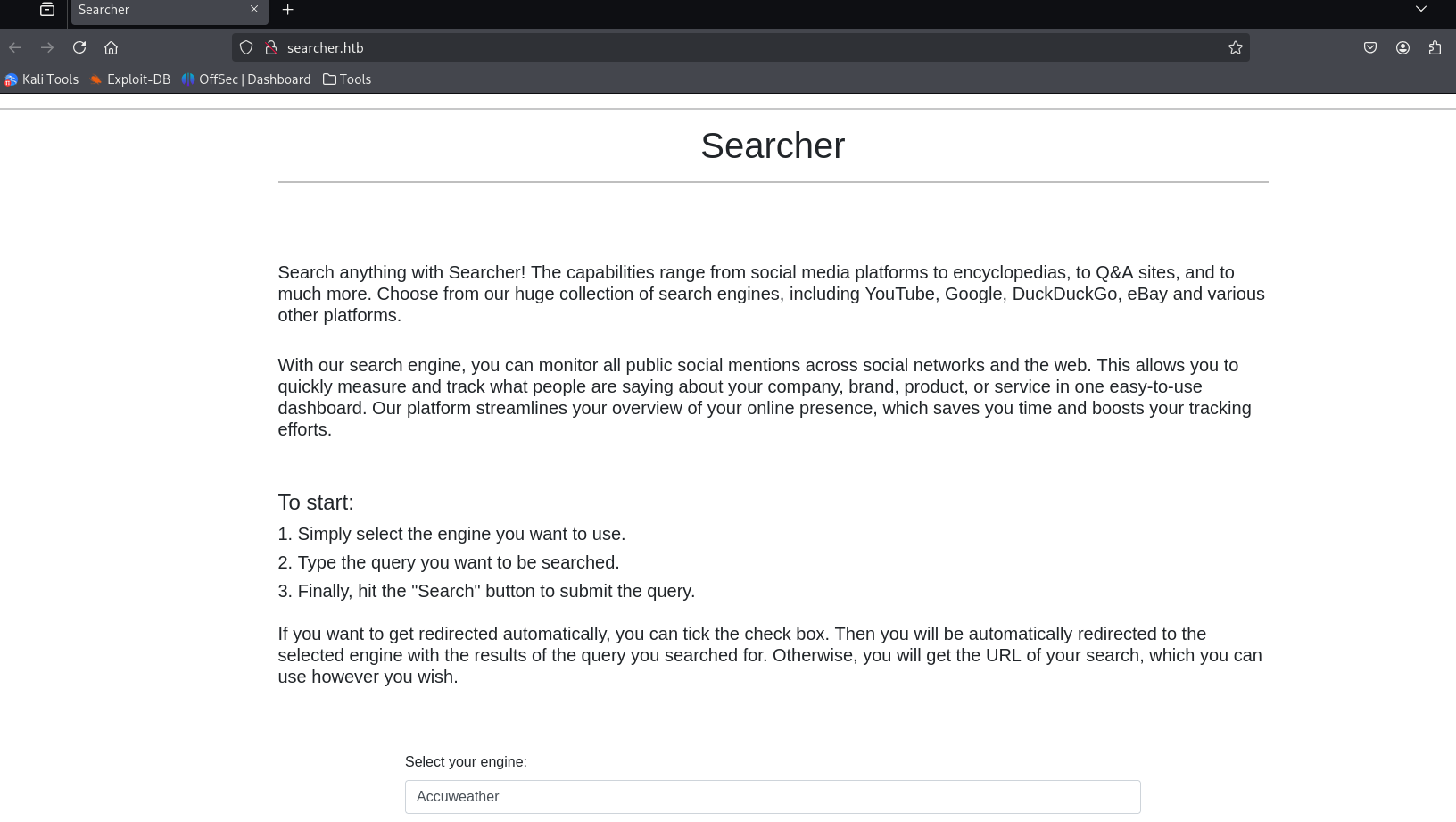Click the browser reload button
1456x822 pixels.
click(79, 47)
